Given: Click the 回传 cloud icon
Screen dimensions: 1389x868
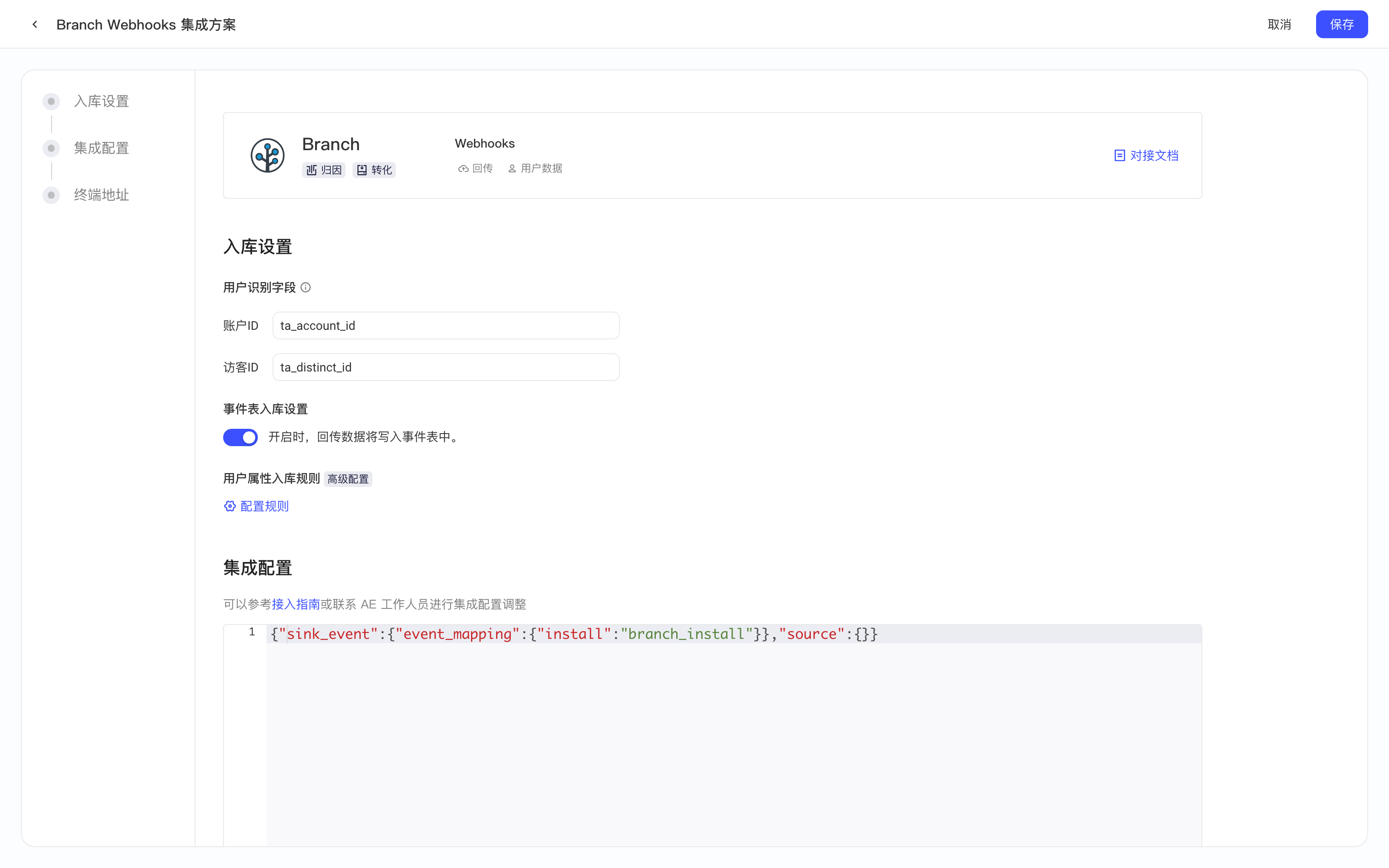Looking at the screenshot, I should (x=463, y=169).
